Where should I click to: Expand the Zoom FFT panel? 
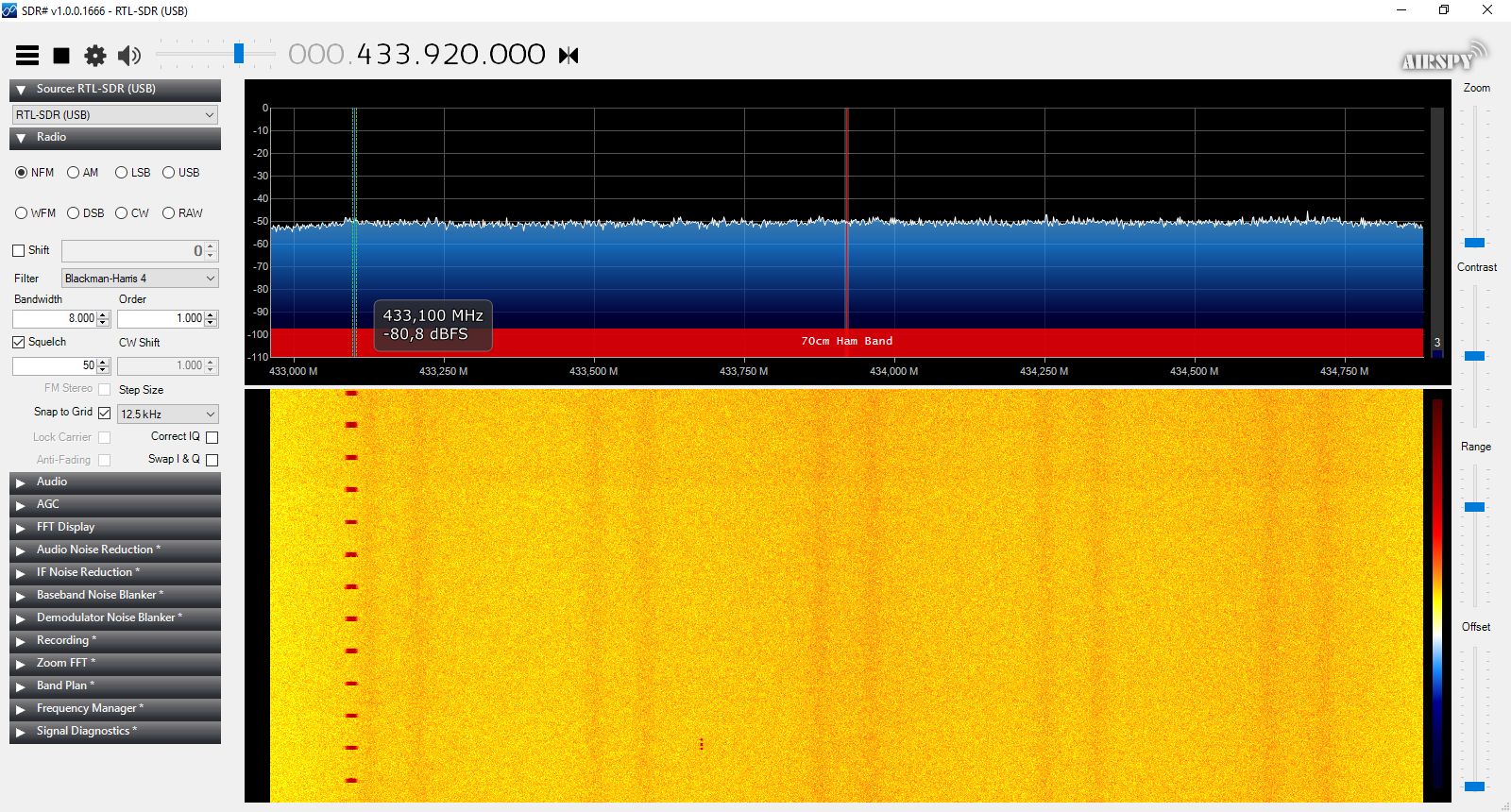(x=115, y=664)
